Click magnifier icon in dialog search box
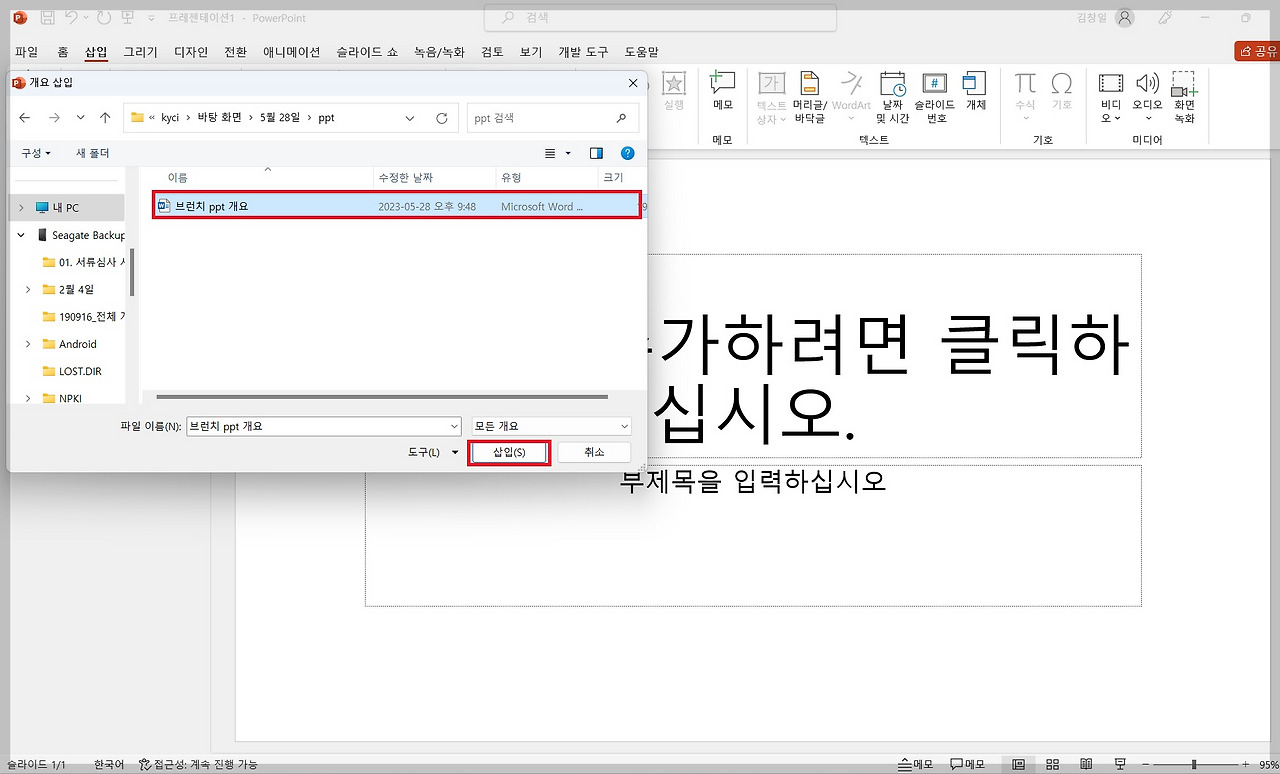1280x774 pixels. coord(621,118)
